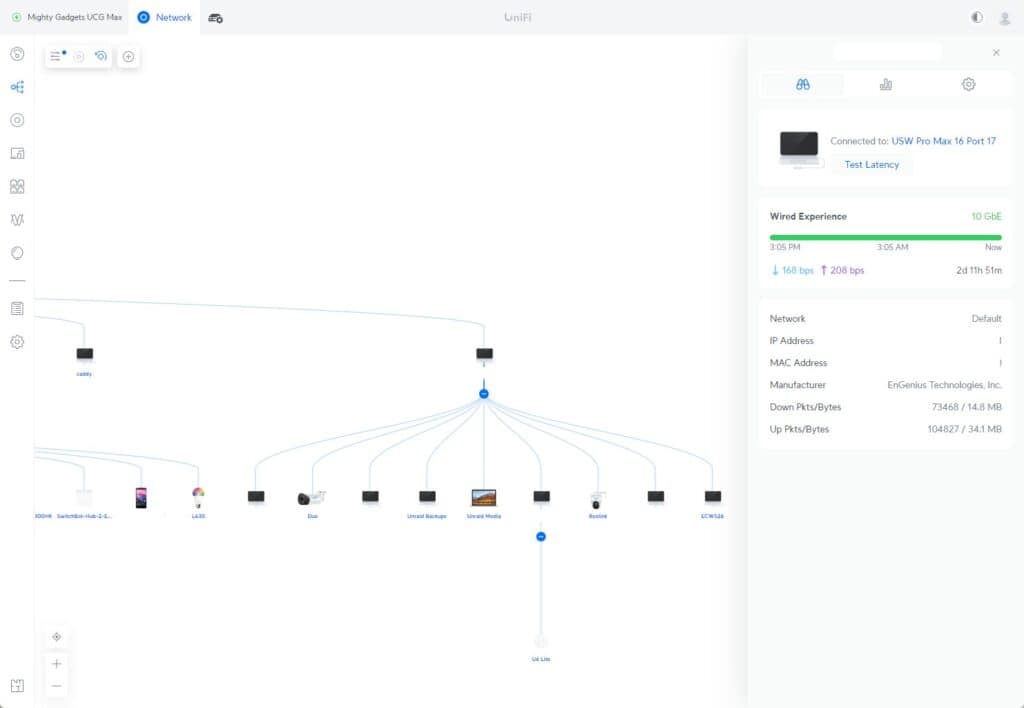Screen dimensions: 1024x708
Task: Zoom in on the topology map
Action: coord(57,664)
